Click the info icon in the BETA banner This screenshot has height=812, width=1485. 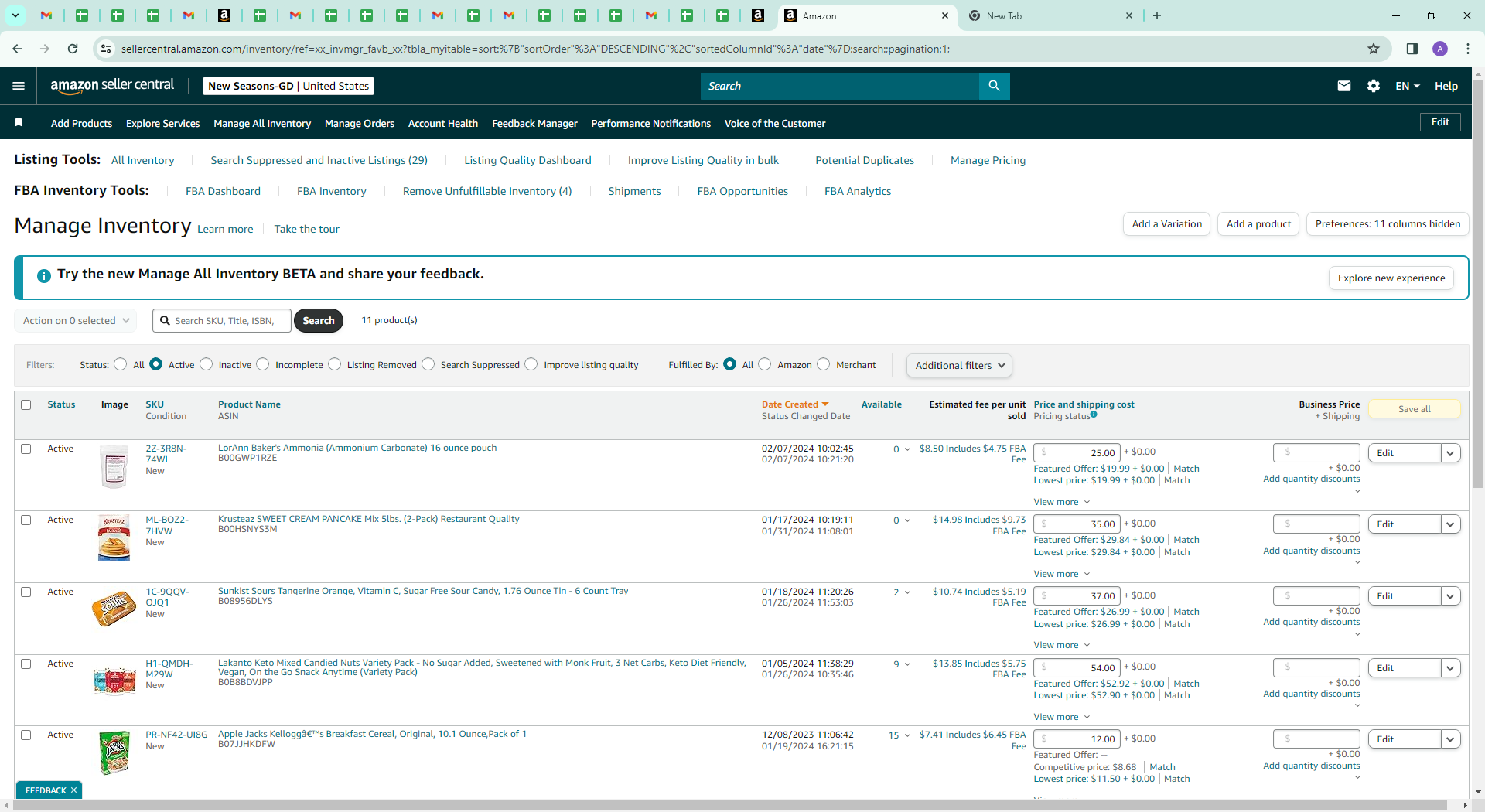pyautogui.click(x=44, y=275)
